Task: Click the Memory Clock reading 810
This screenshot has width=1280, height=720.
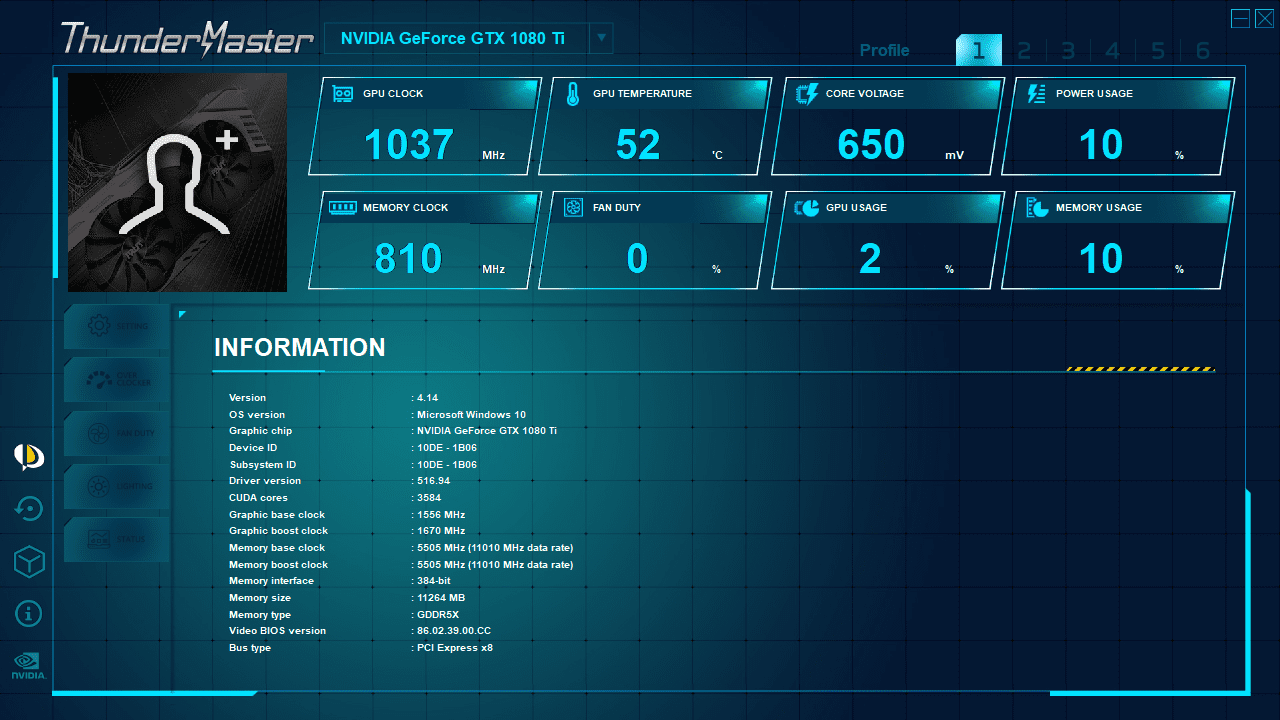Action: point(408,259)
